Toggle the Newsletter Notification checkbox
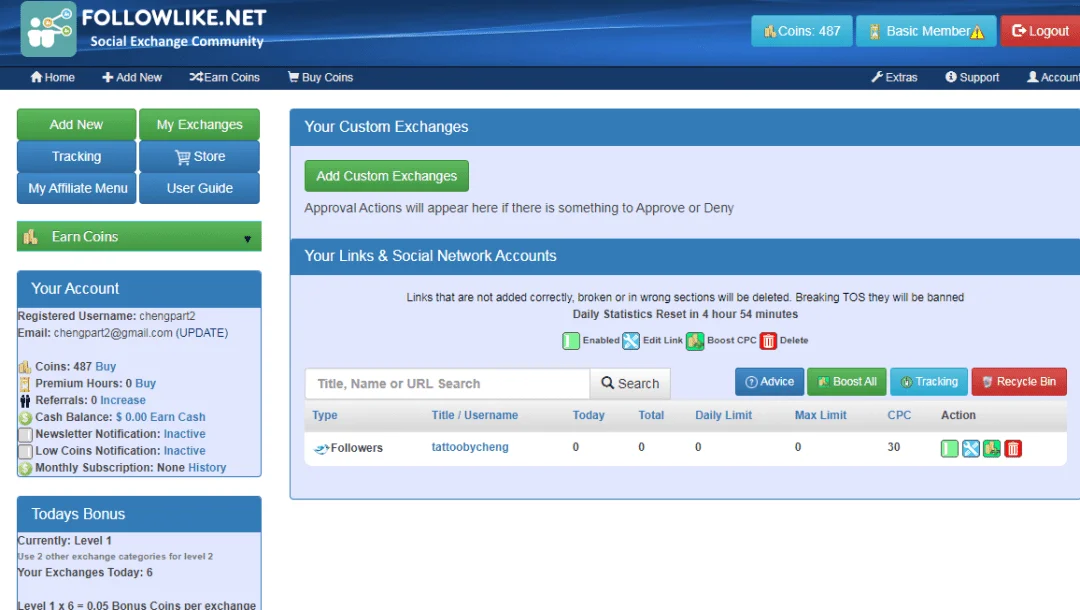 point(25,434)
